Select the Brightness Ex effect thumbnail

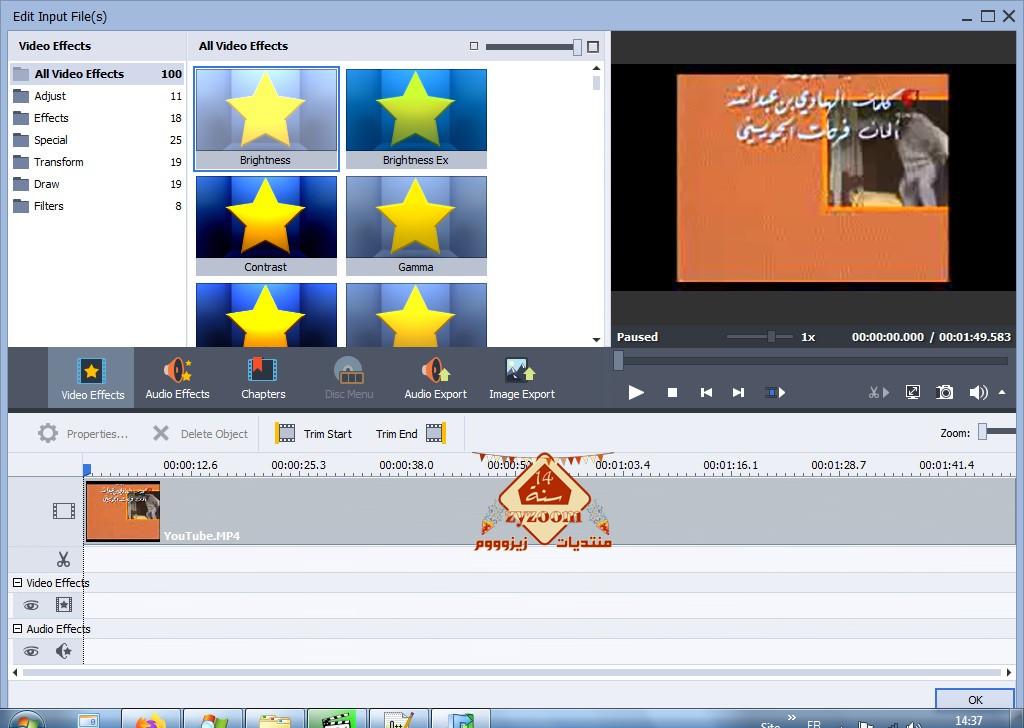pos(416,119)
